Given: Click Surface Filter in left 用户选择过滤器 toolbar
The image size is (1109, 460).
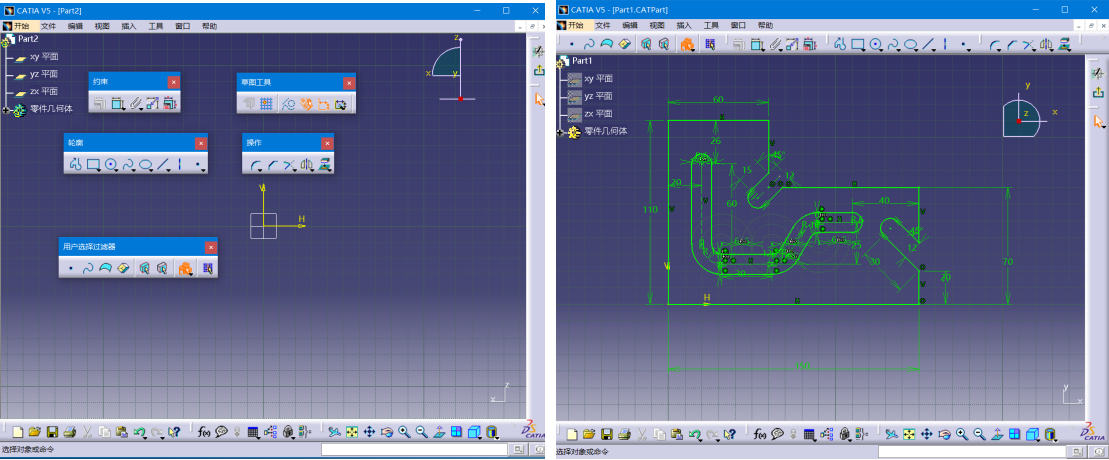Looking at the screenshot, I should click(x=105, y=269).
